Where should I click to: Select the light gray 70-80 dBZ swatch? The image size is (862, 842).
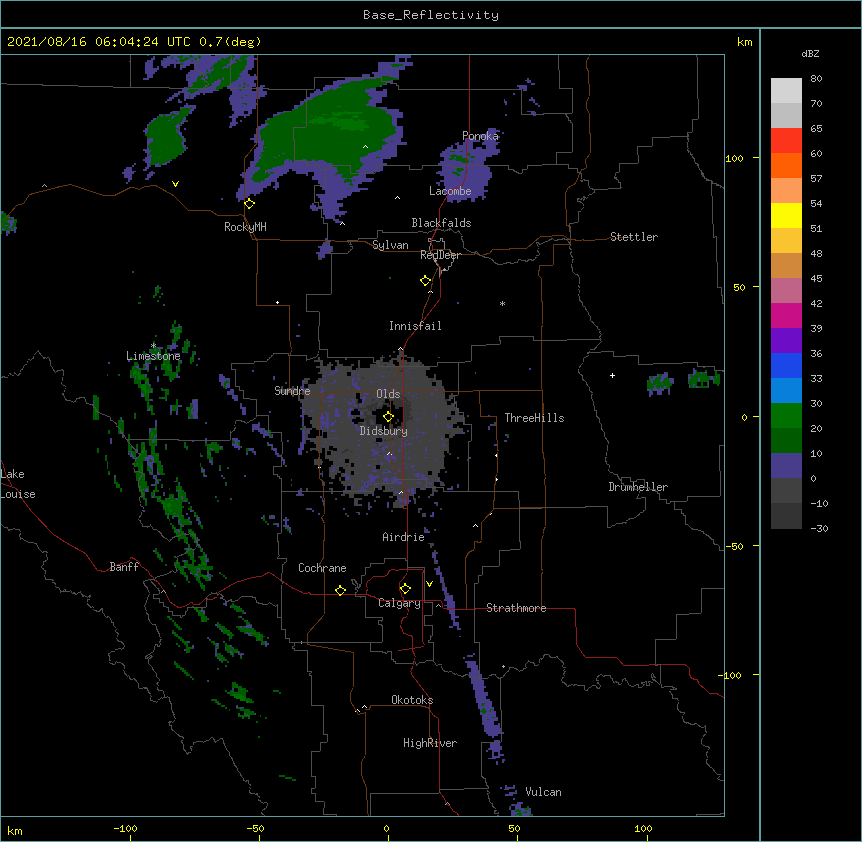(786, 91)
